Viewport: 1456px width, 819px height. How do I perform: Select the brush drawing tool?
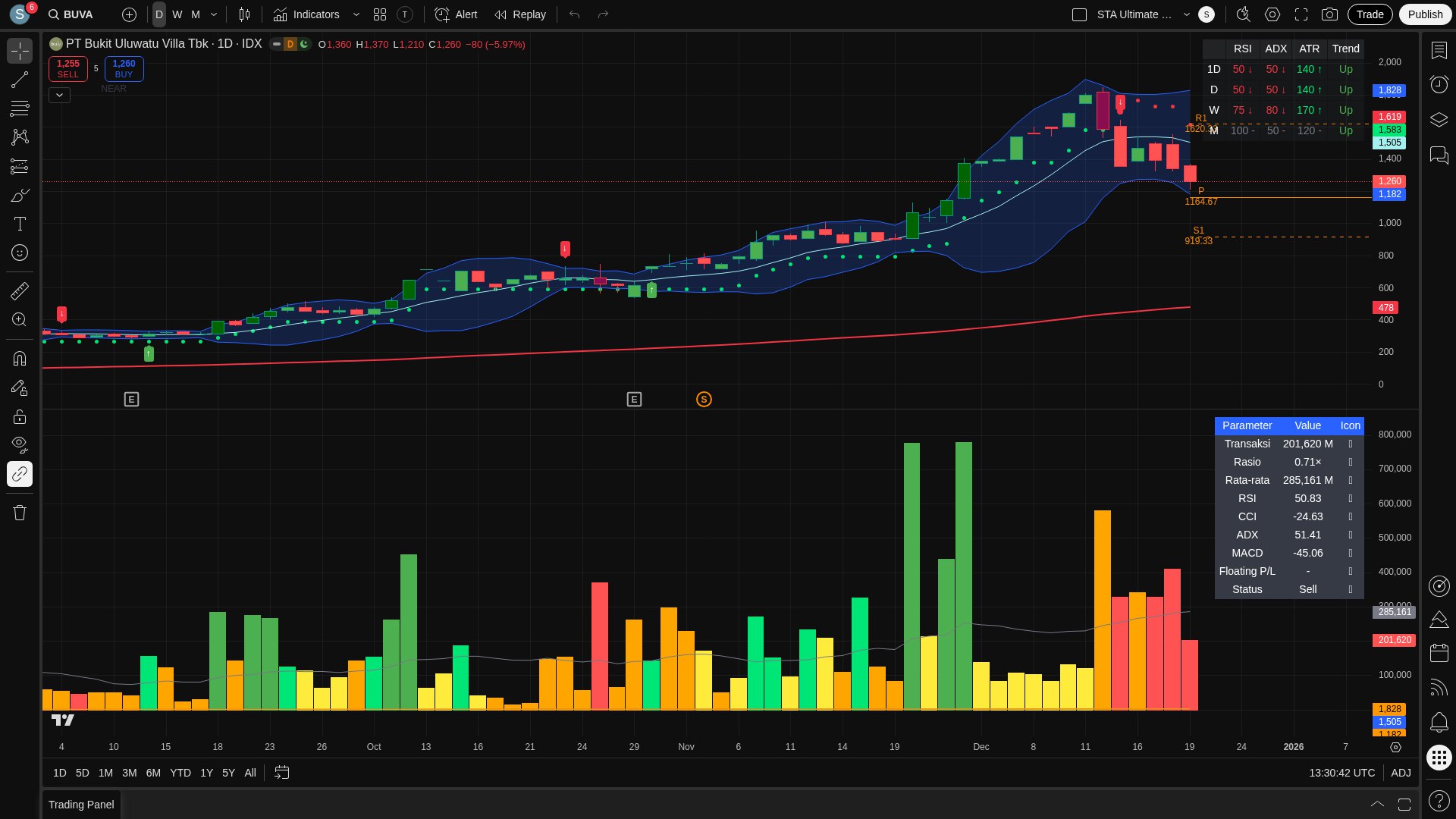pos(20,196)
